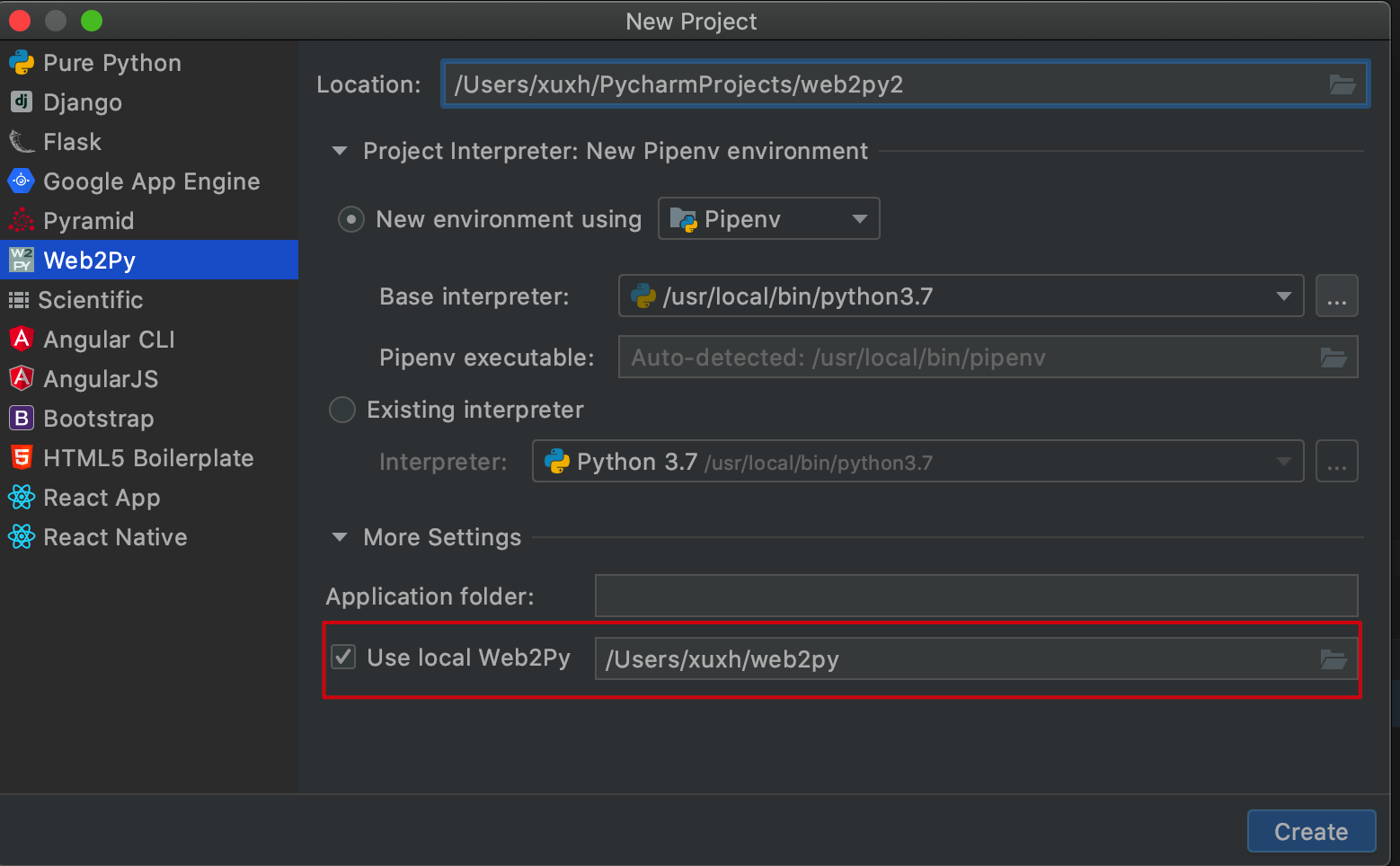The image size is (1400, 866).
Task: Click the AngularJS shield icon
Action: [x=22, y=379]
